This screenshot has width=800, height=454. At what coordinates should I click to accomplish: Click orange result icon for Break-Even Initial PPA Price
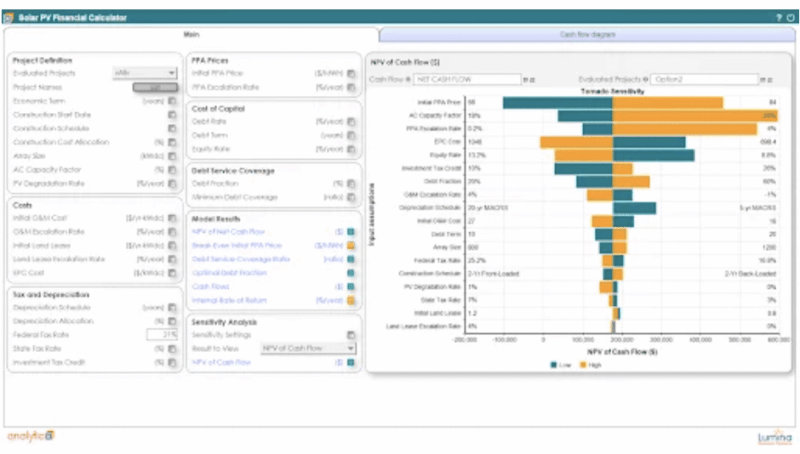pos(351,245)
